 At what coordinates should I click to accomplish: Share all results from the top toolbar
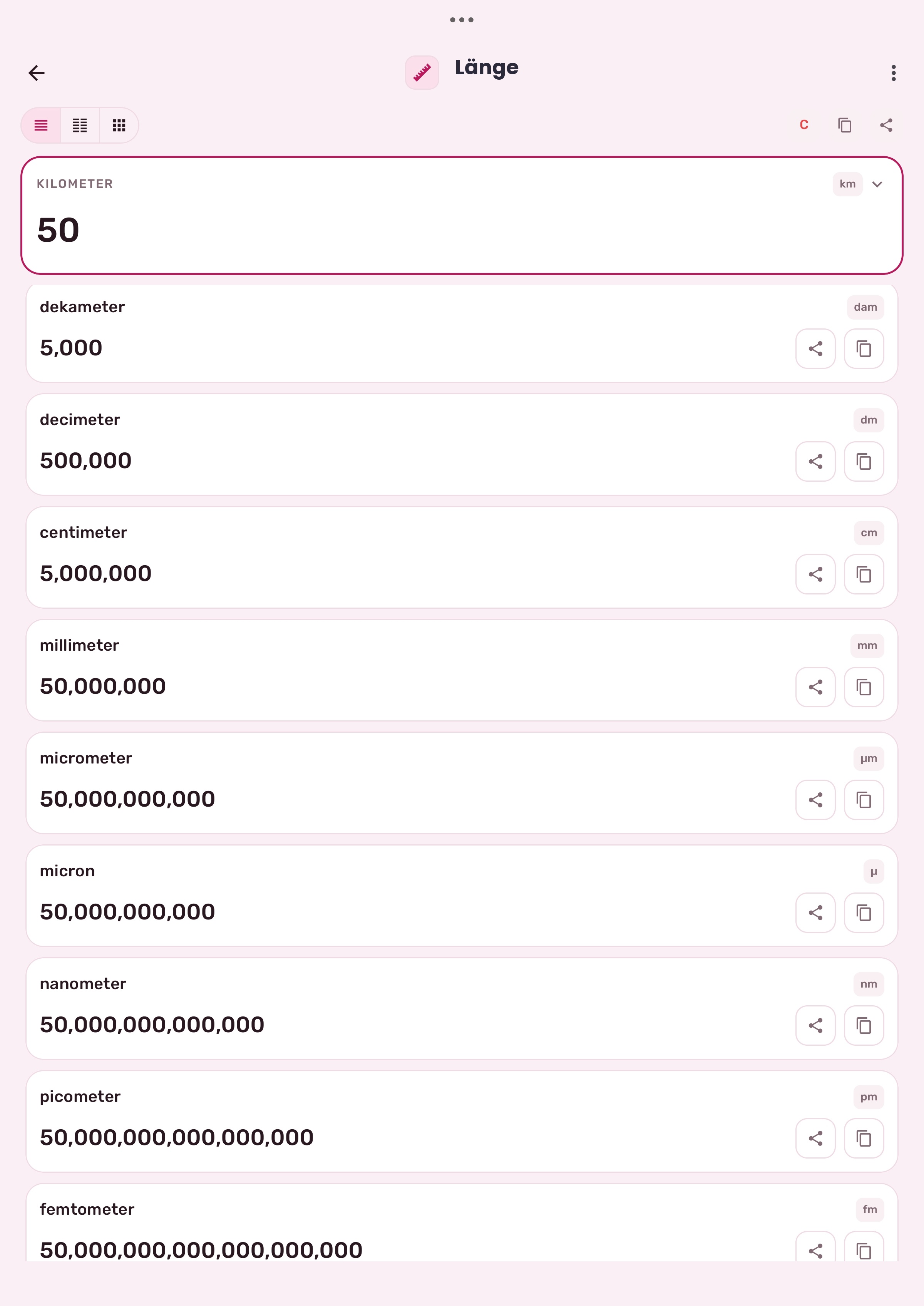click(x=886, y=125)
